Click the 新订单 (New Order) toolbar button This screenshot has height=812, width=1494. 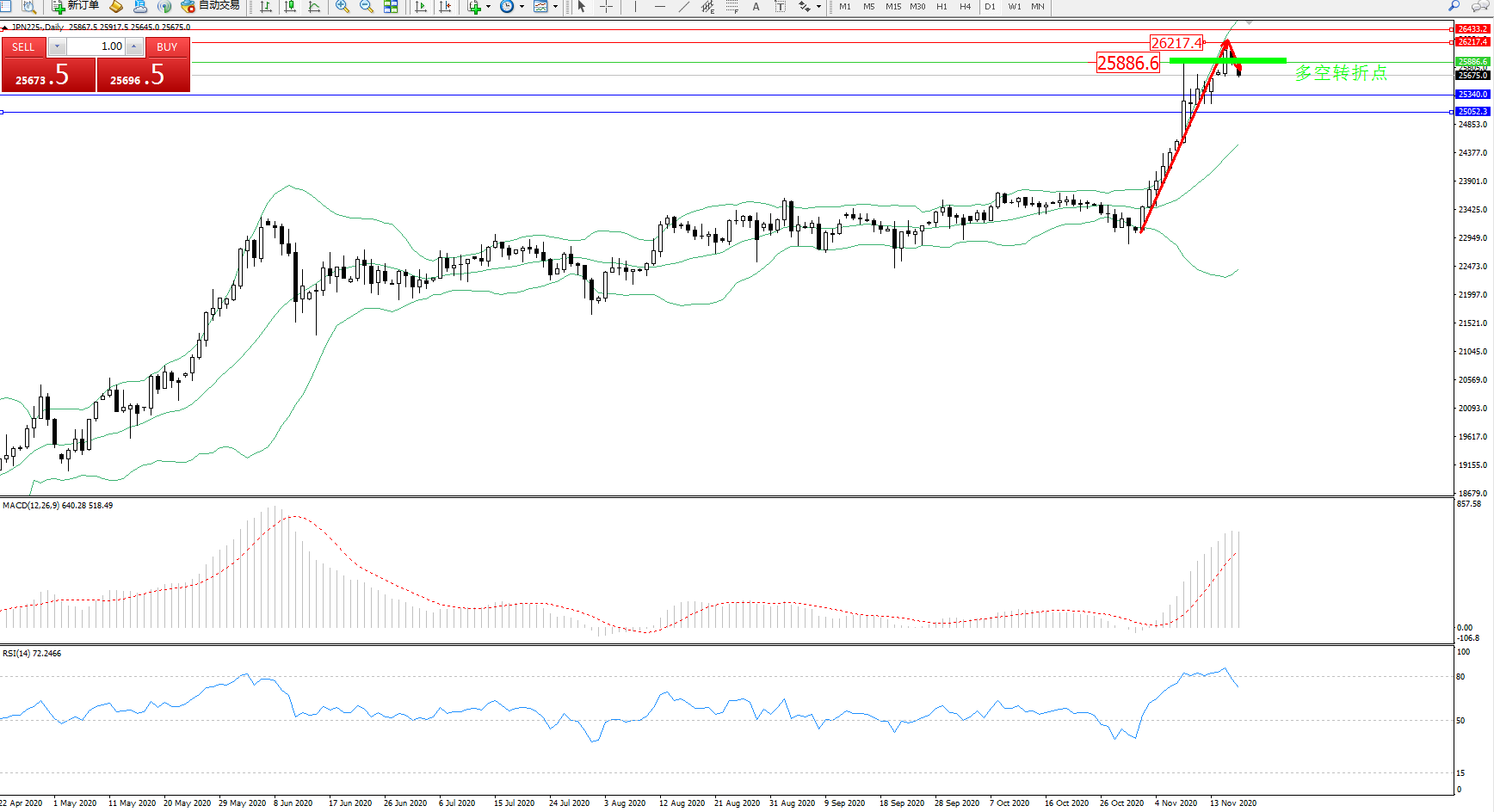(x=76, y=6)
